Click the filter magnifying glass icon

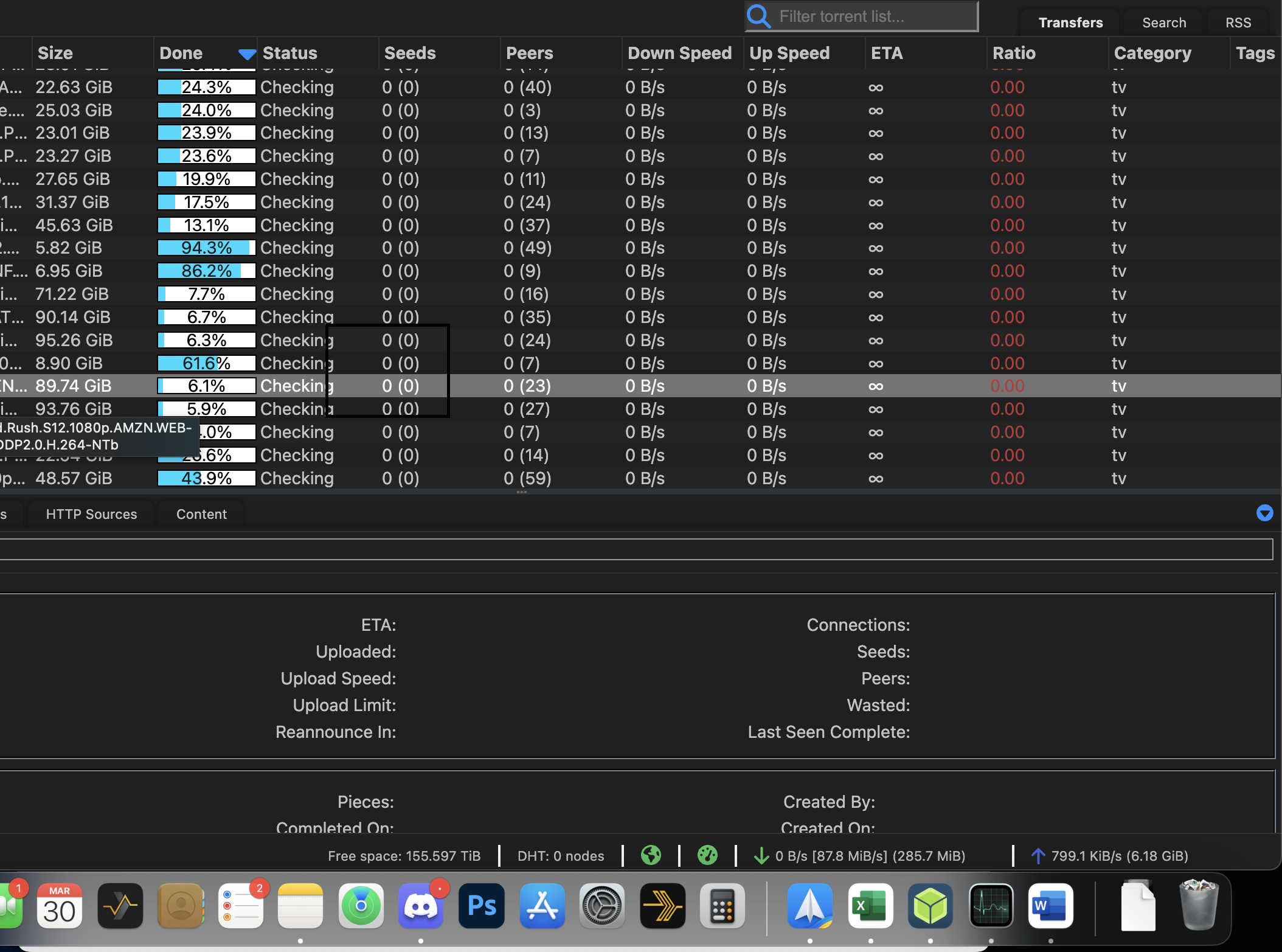(x=758, y=16)
